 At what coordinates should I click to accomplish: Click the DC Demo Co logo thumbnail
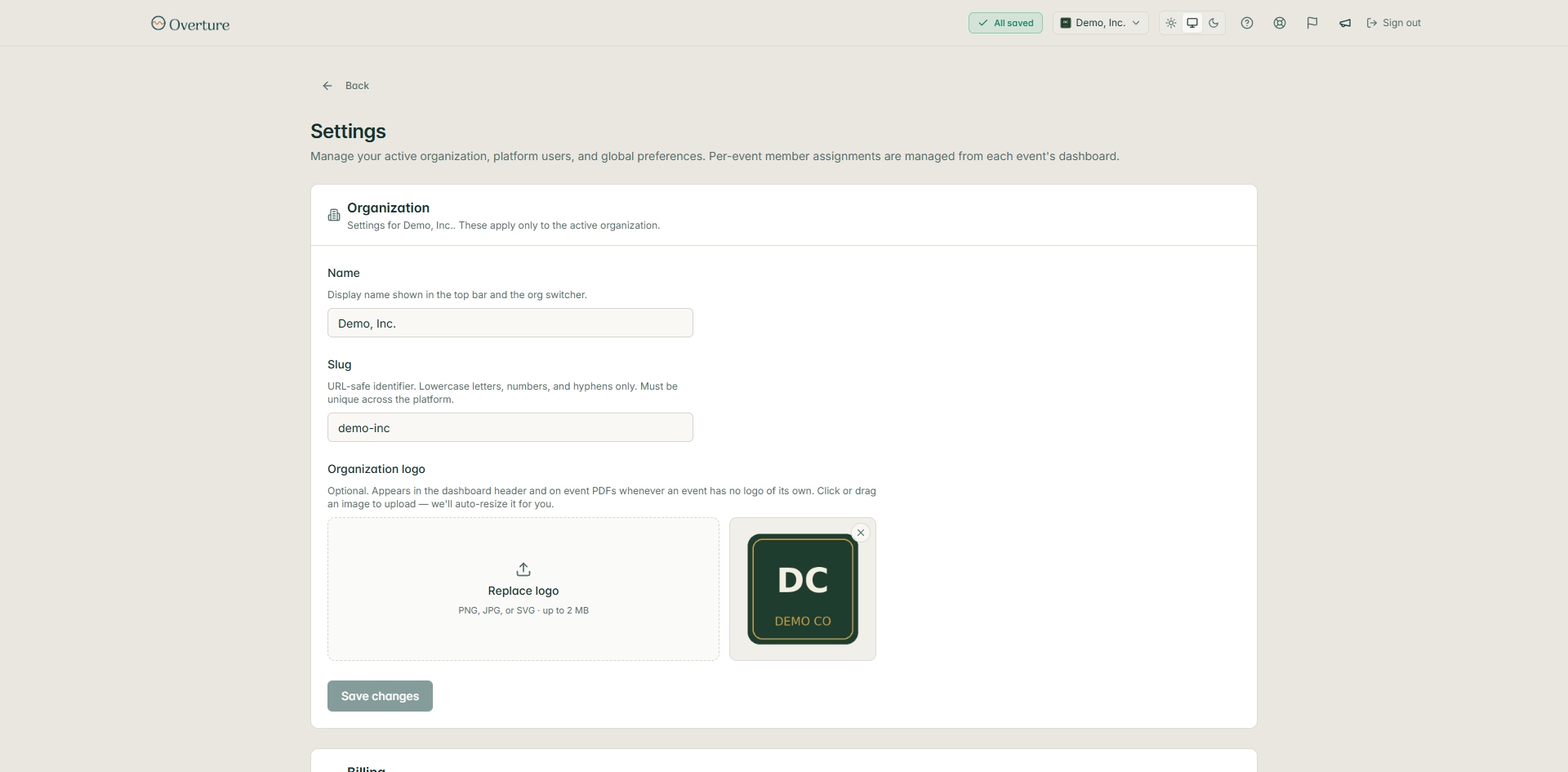803,589
